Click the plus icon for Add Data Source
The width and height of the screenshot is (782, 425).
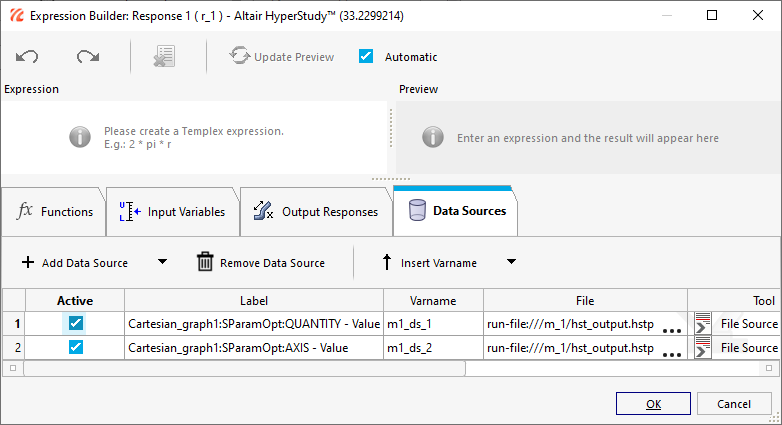(28, 263)
